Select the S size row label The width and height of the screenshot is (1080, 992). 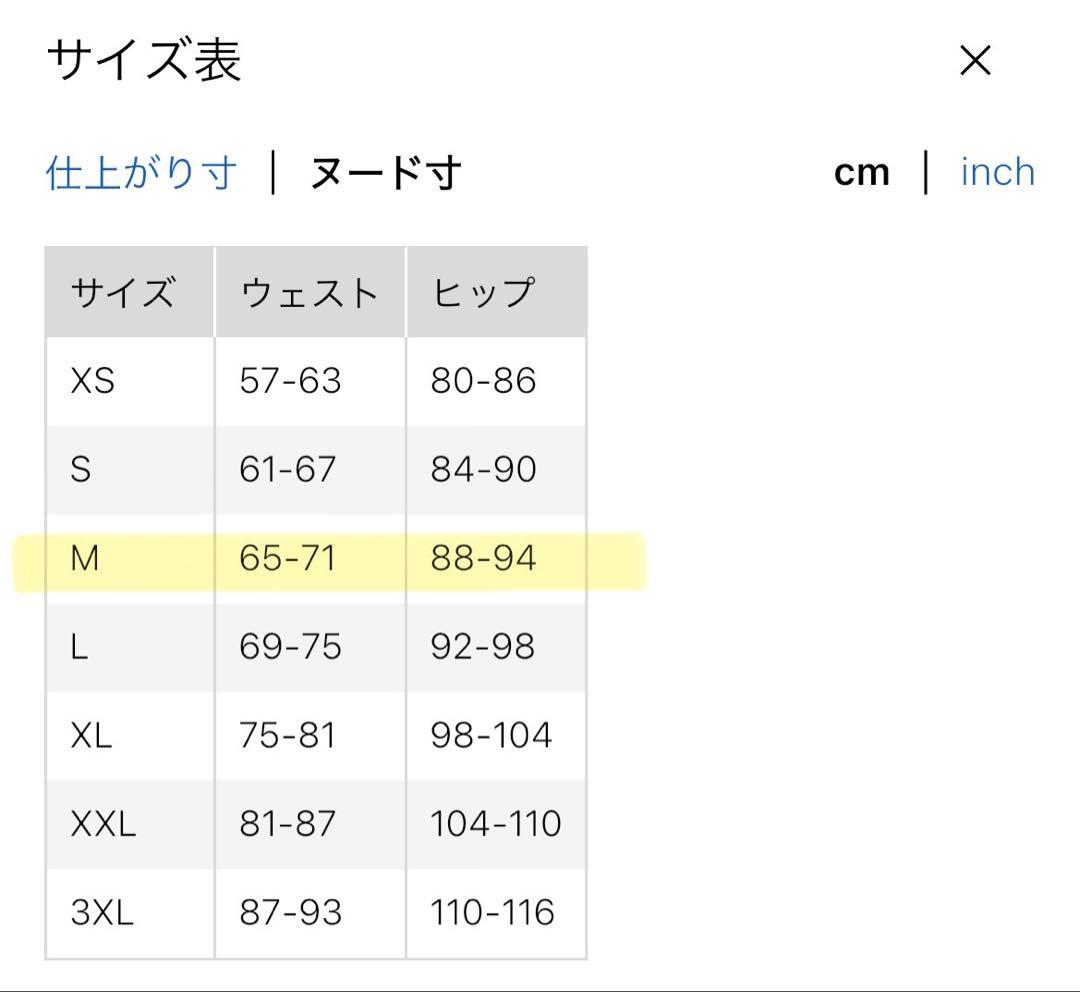coord(81,470)
